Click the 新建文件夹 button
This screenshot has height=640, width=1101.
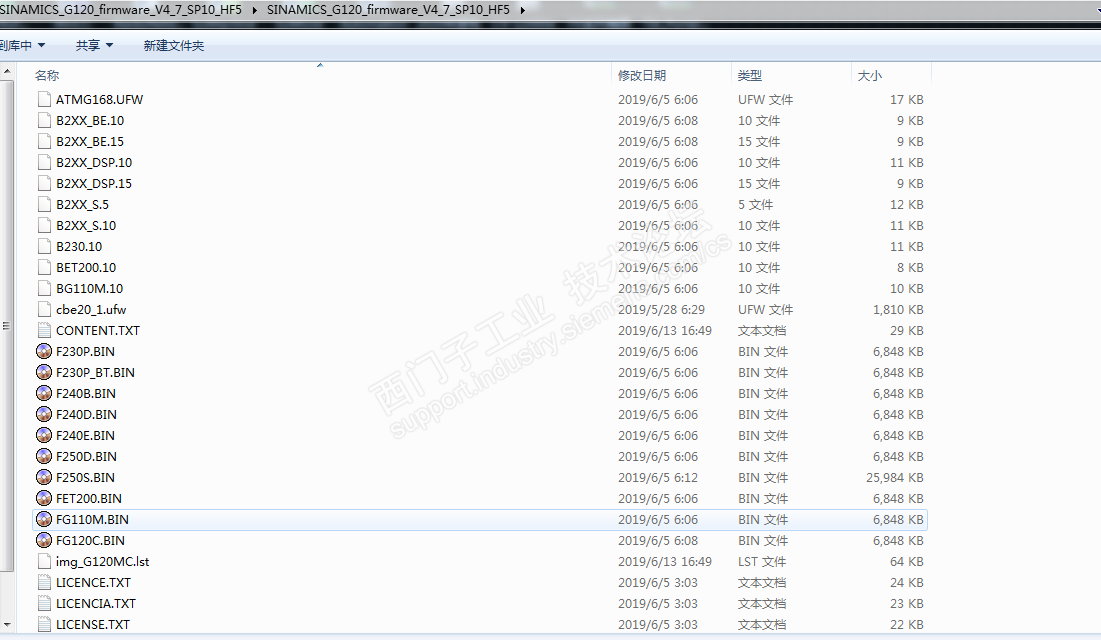[173, 46]
